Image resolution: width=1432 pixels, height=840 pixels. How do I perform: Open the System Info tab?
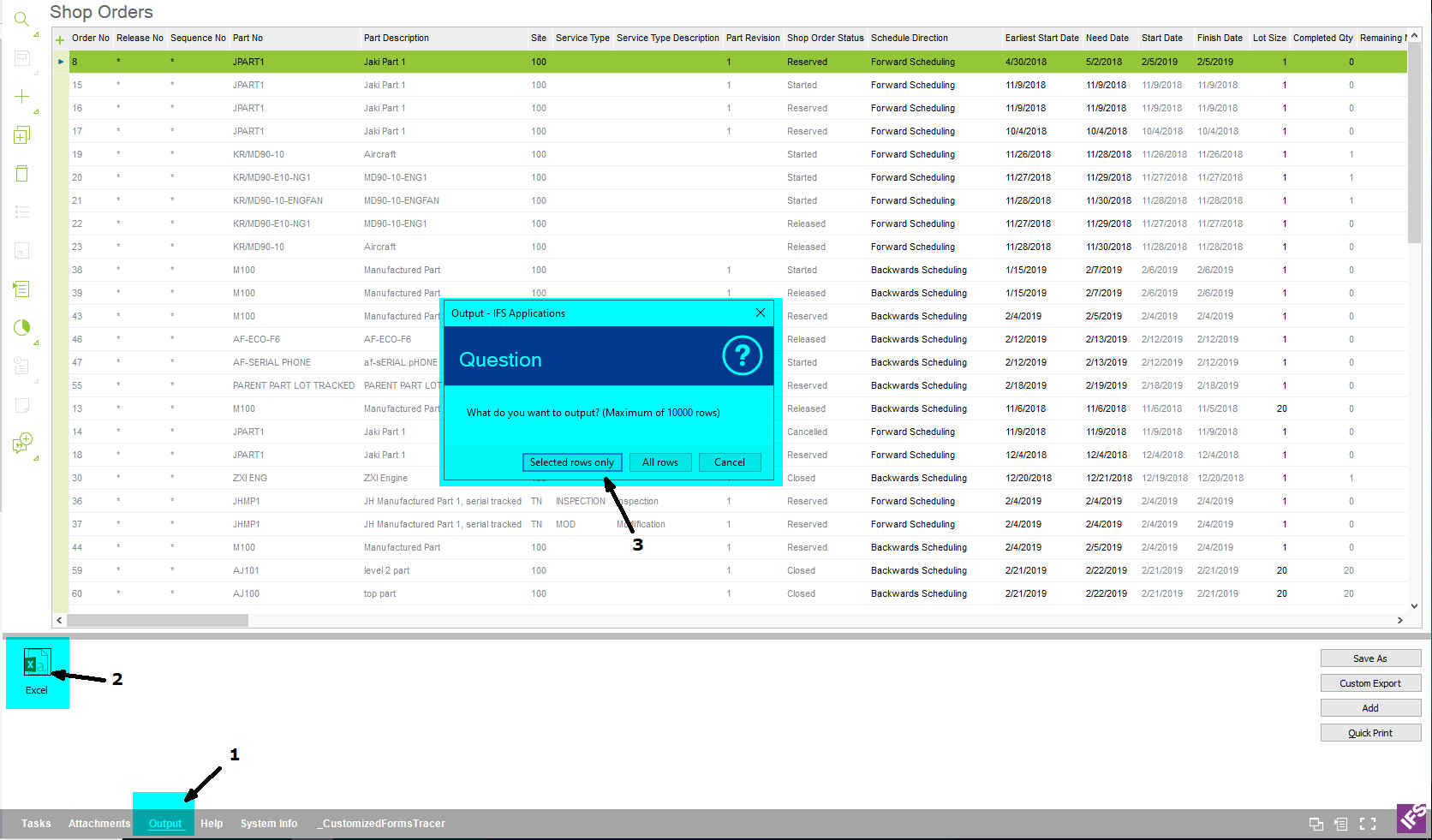(269, 824)
